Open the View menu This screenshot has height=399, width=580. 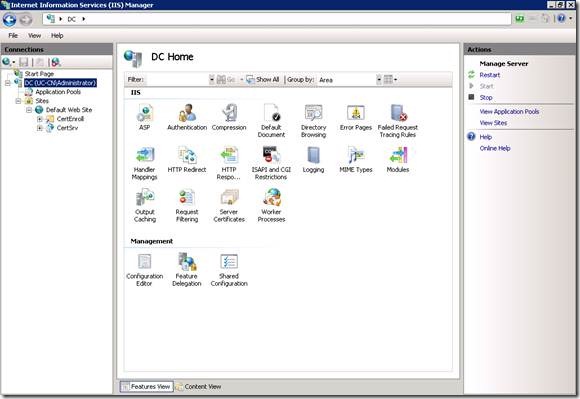pos(34,35)
